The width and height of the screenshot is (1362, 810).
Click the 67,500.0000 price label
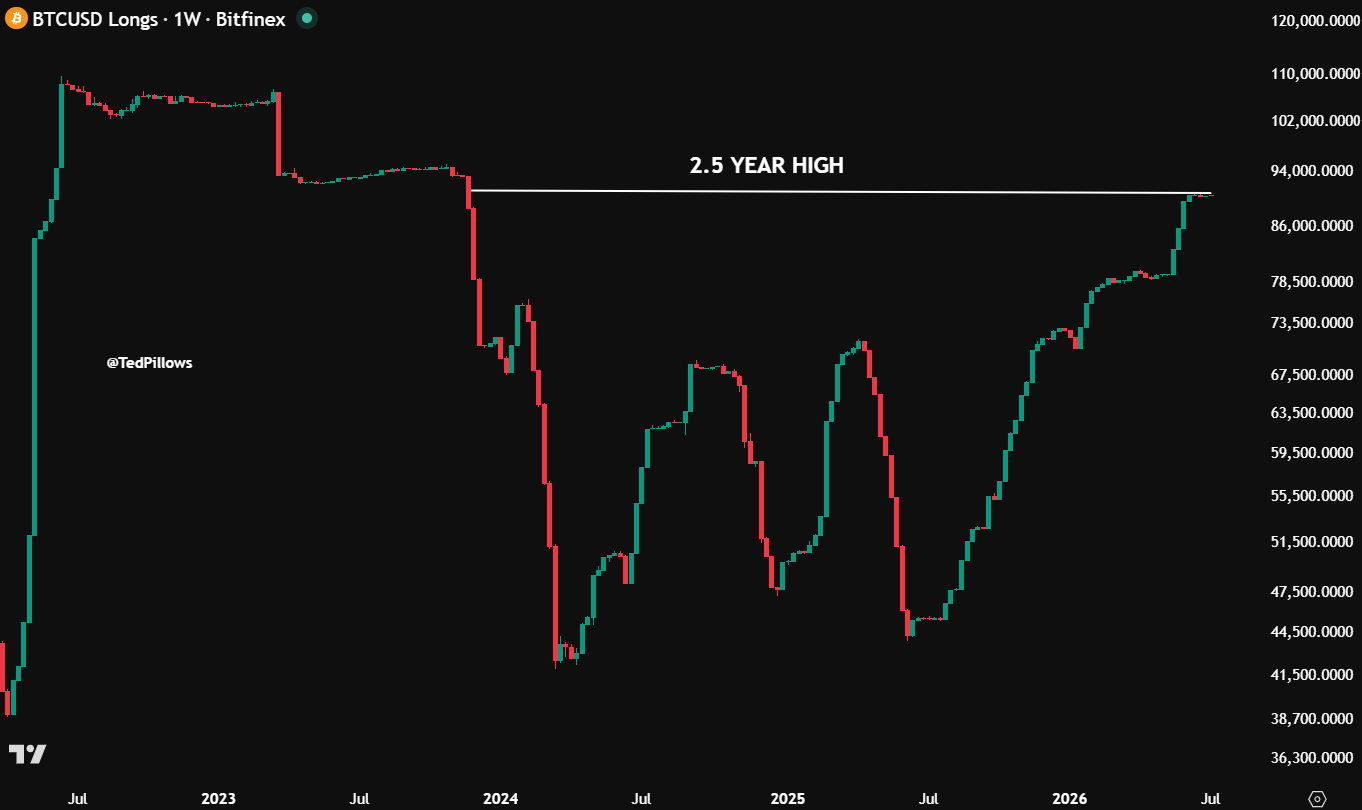(1314, 375)
